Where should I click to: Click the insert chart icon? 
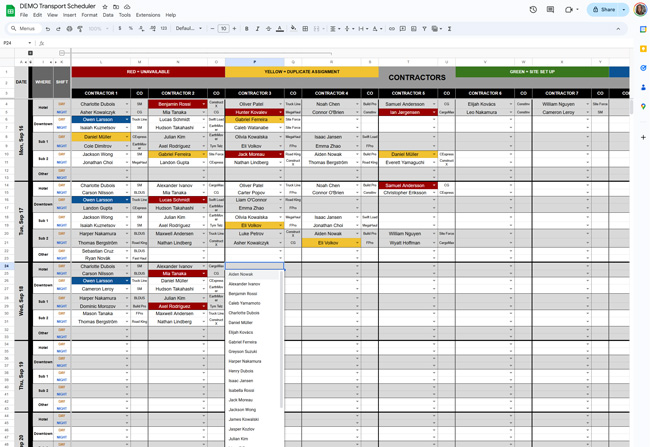click(x=414, y=29)
